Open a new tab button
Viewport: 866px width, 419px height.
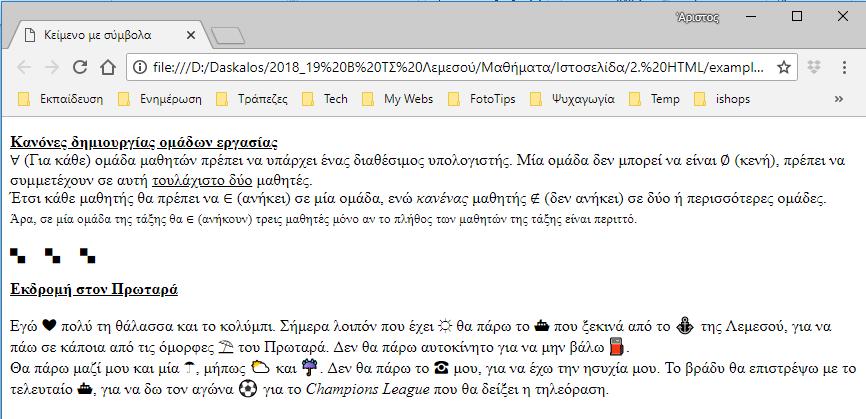click(x=228, y=36)
